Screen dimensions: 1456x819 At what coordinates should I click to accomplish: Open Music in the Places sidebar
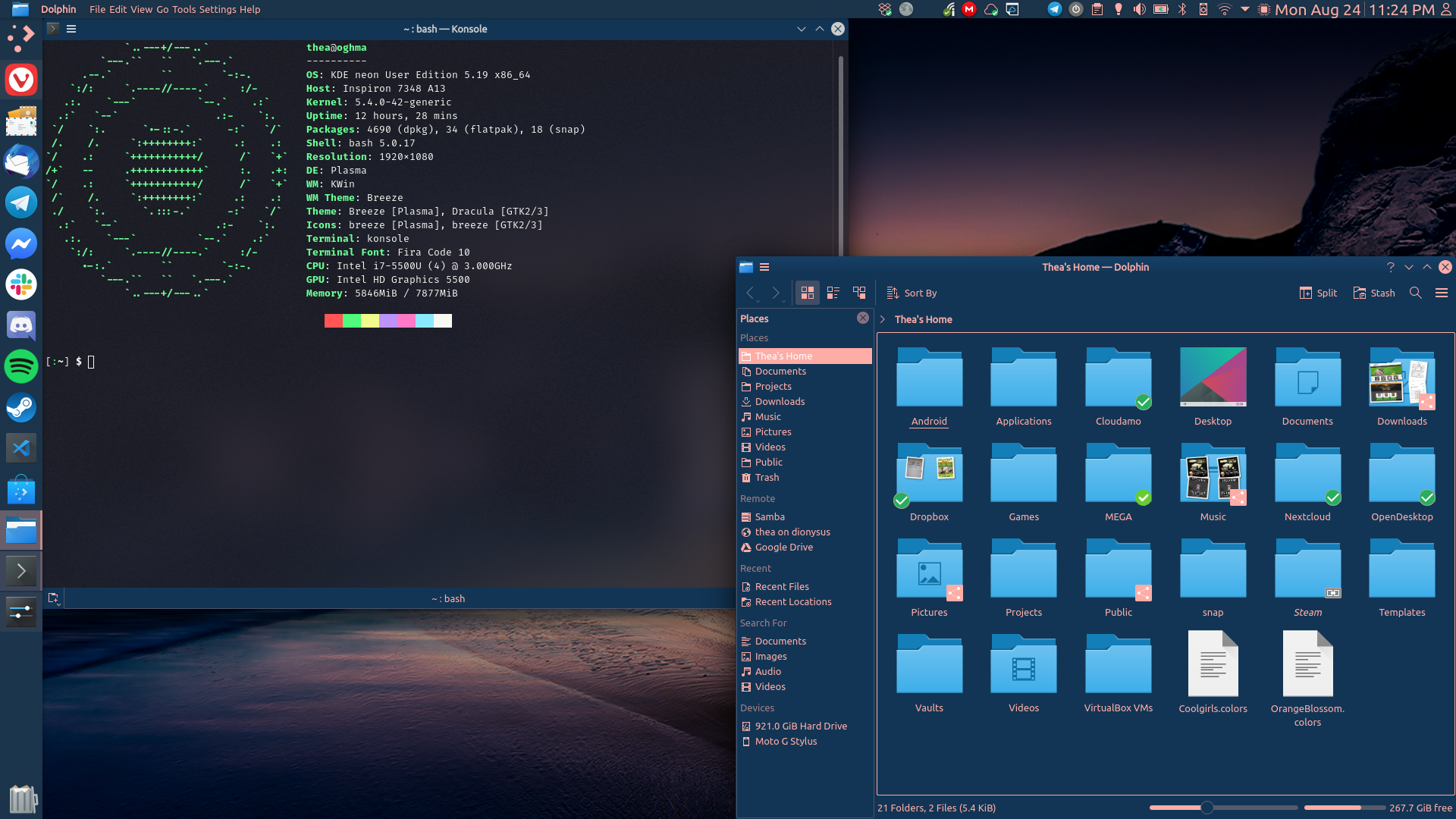coord(805,417)
